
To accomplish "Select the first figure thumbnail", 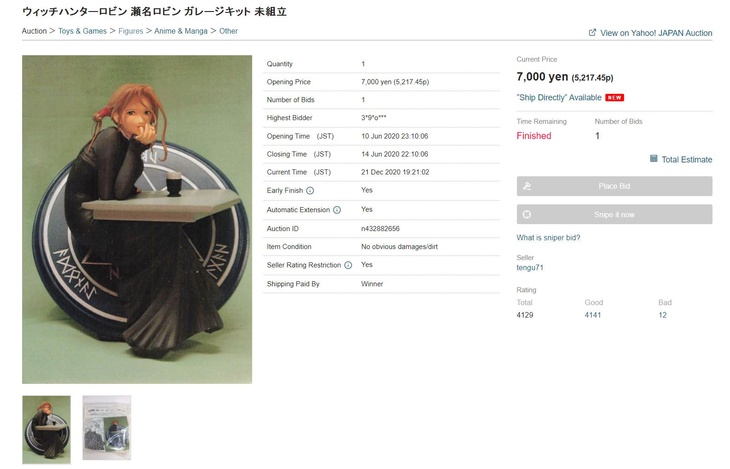I will click(47, 428).
